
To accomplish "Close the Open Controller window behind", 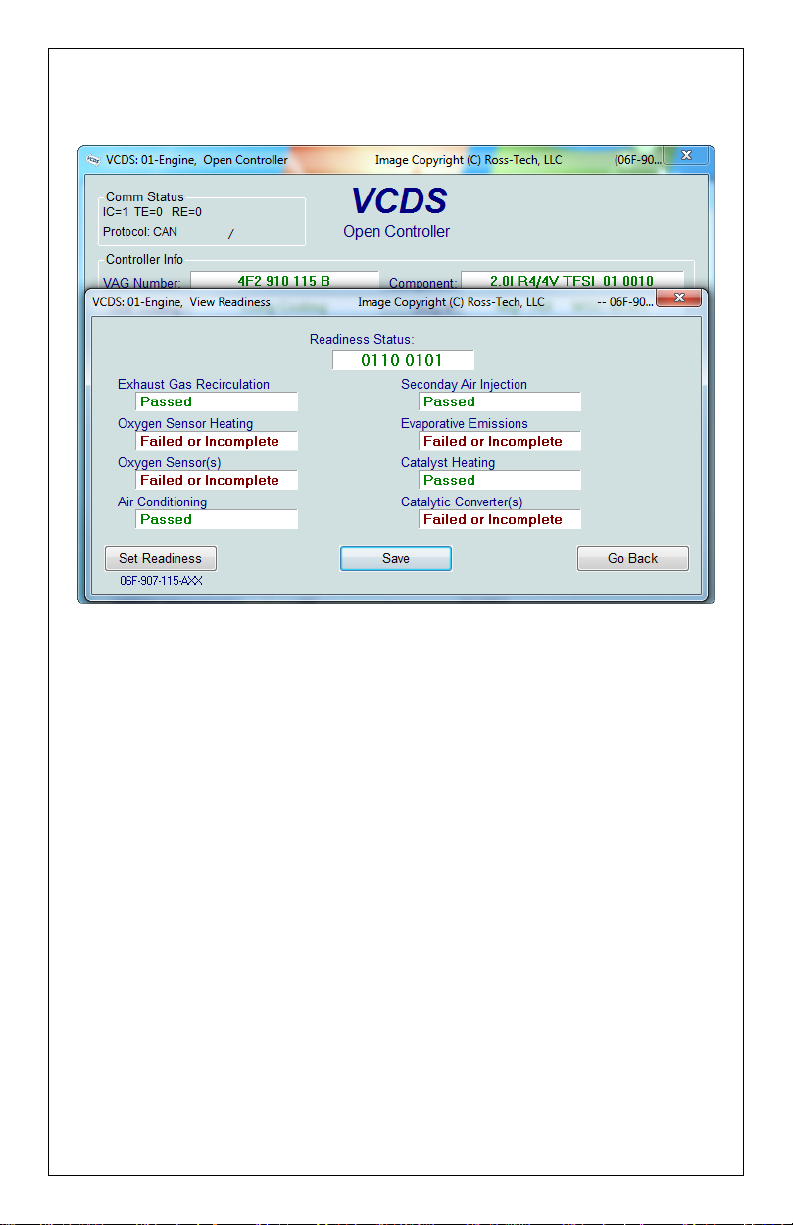I will coord(687,157).
